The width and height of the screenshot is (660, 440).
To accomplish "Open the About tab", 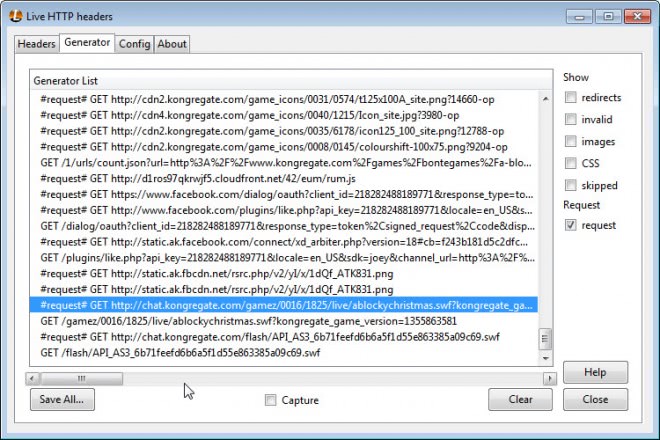I will (x=172, y=44).
